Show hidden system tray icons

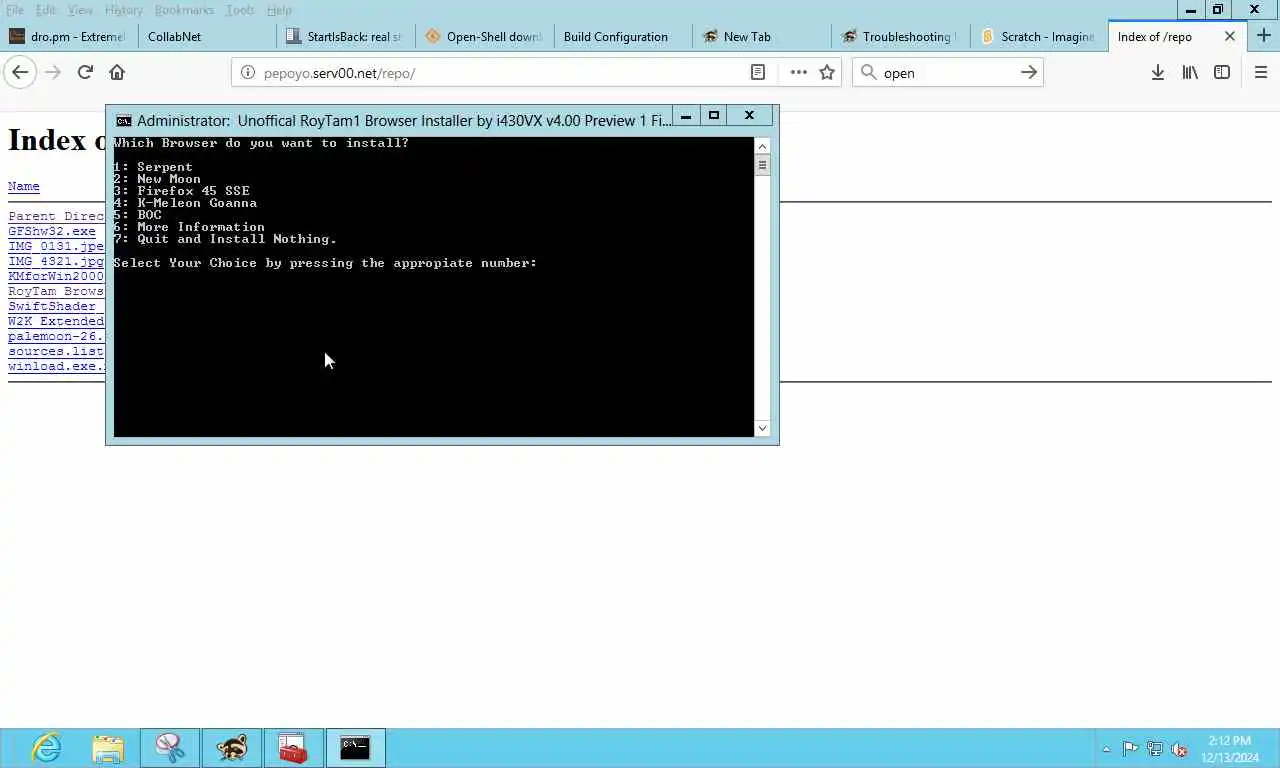(x=1106, y=749)
